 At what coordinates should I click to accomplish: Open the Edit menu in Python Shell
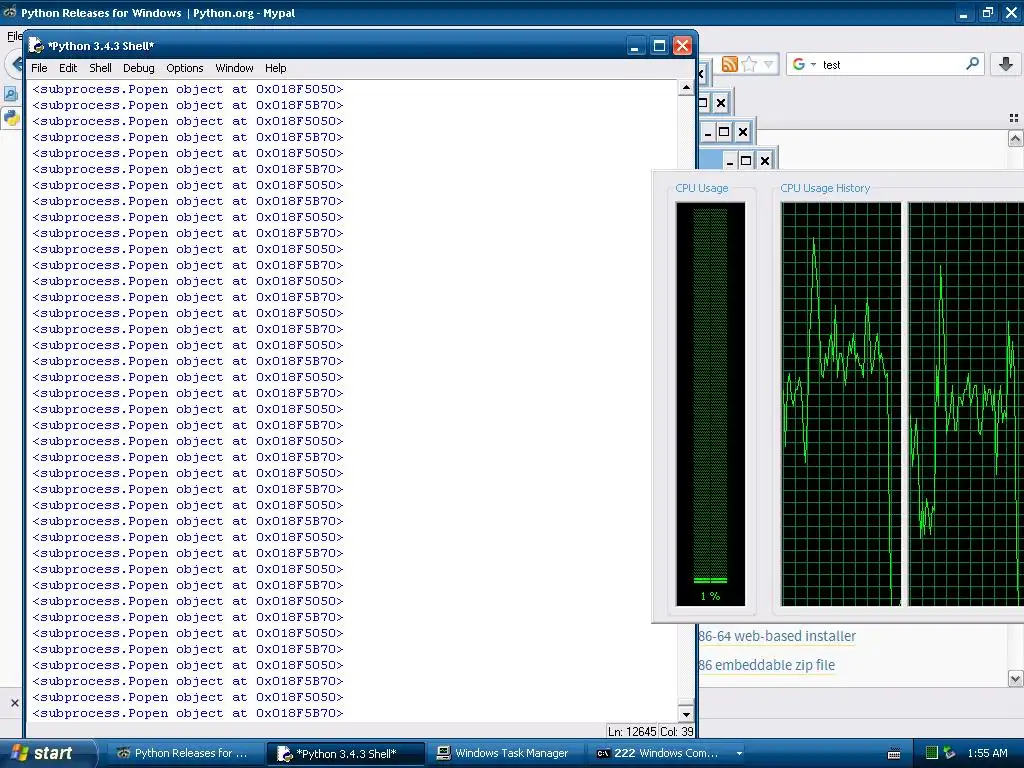(68, 68)
